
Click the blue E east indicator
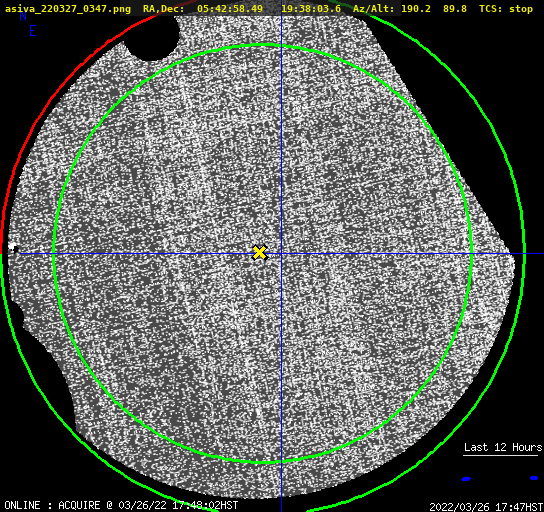click(x=33, y=31)
